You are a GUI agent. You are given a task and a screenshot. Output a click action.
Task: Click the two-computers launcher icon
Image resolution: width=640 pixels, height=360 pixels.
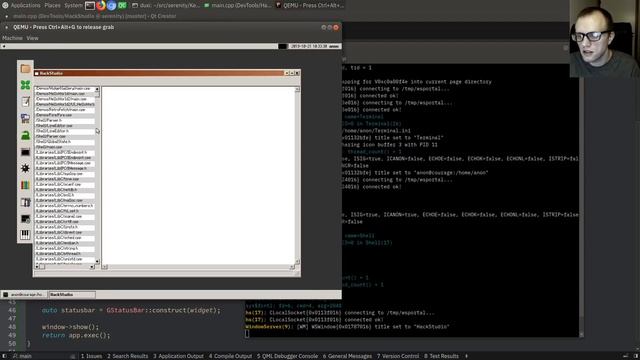click(x=25, y=118)
